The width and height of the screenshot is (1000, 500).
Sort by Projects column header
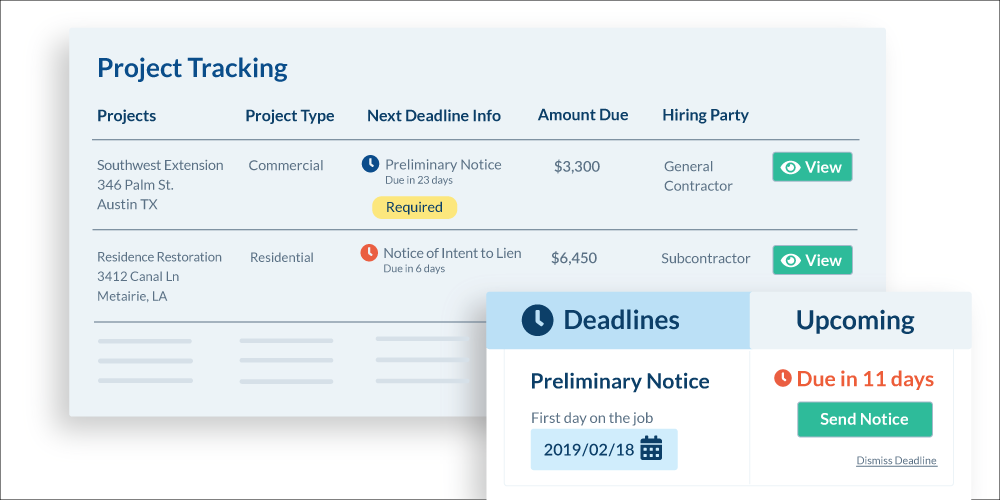pyautogui.click(x=126, y=115)
